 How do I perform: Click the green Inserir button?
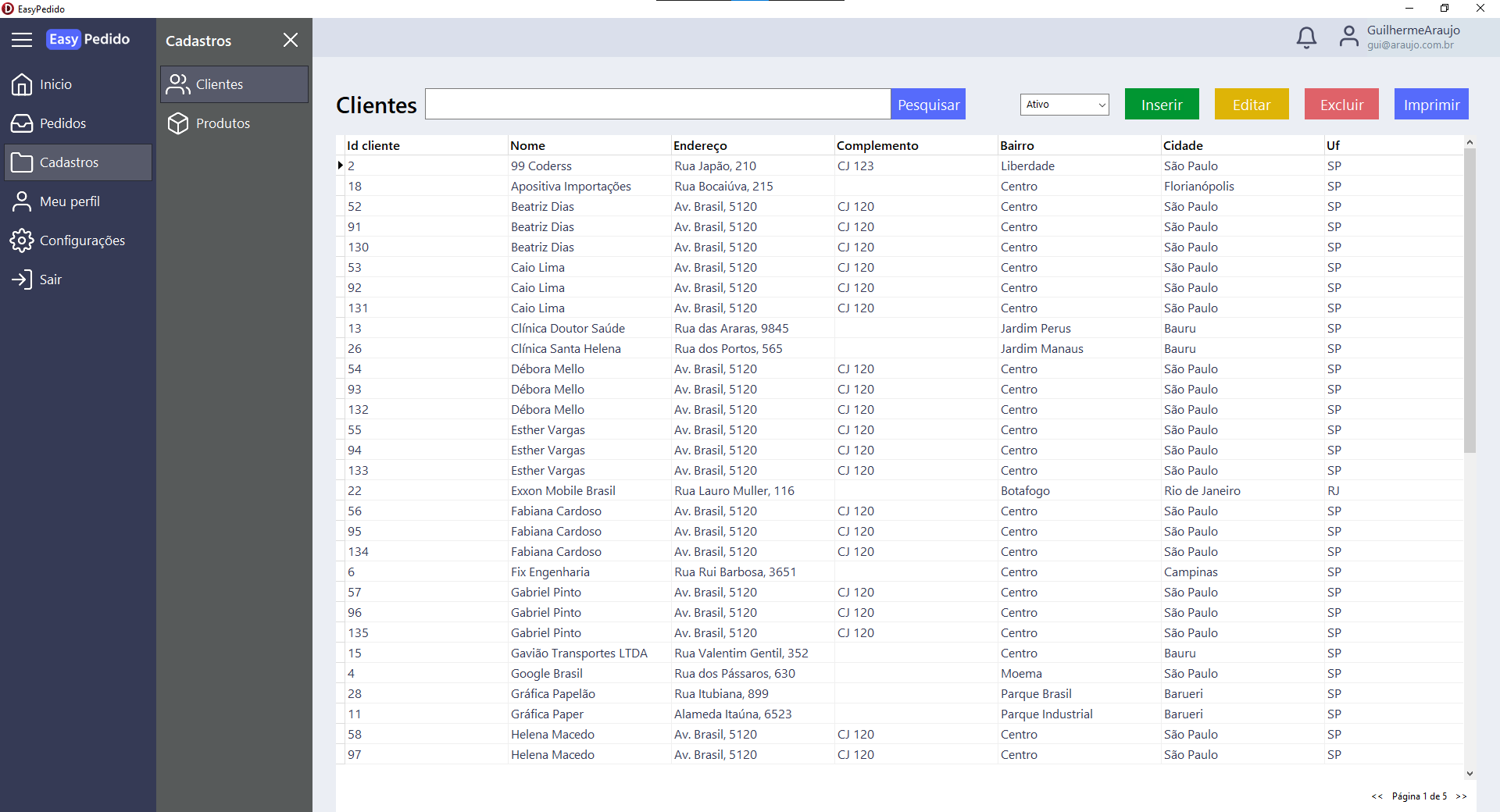[x=1162, y=104]
